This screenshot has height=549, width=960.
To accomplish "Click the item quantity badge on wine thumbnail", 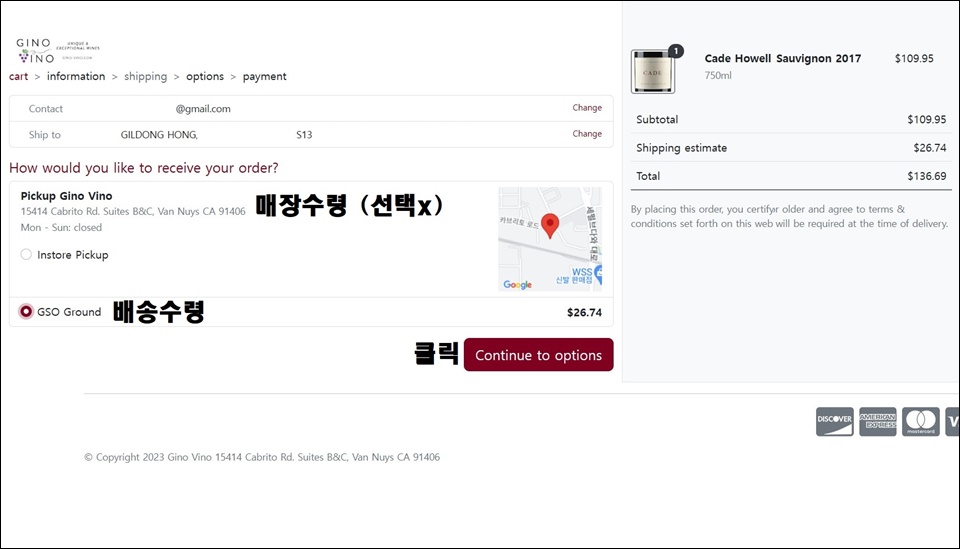I will pyautogui.click(x=675, y=51).
